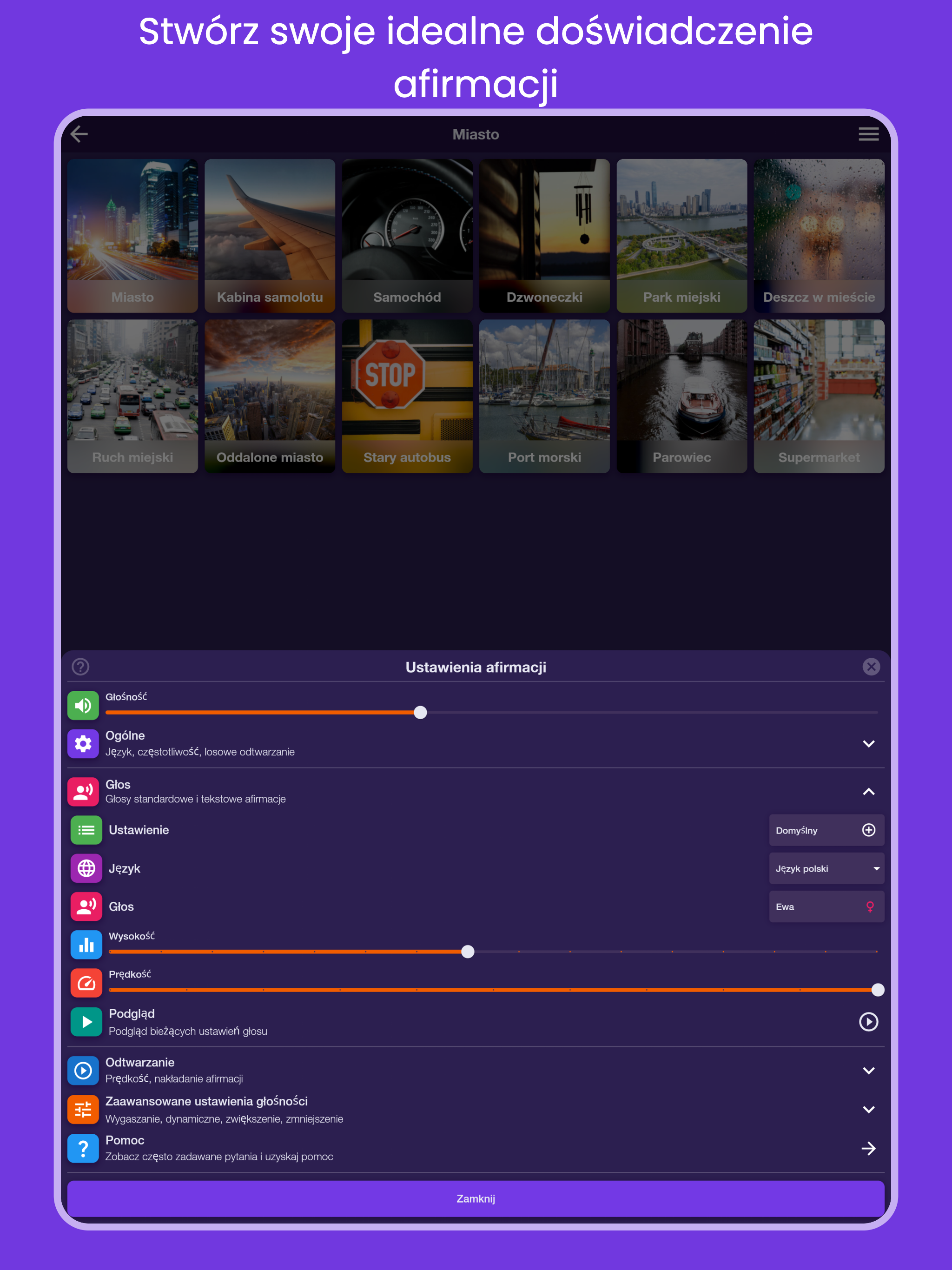Click the Ogólne gear icon
The image size is (952, 1270).
click(x=83, y=743)
